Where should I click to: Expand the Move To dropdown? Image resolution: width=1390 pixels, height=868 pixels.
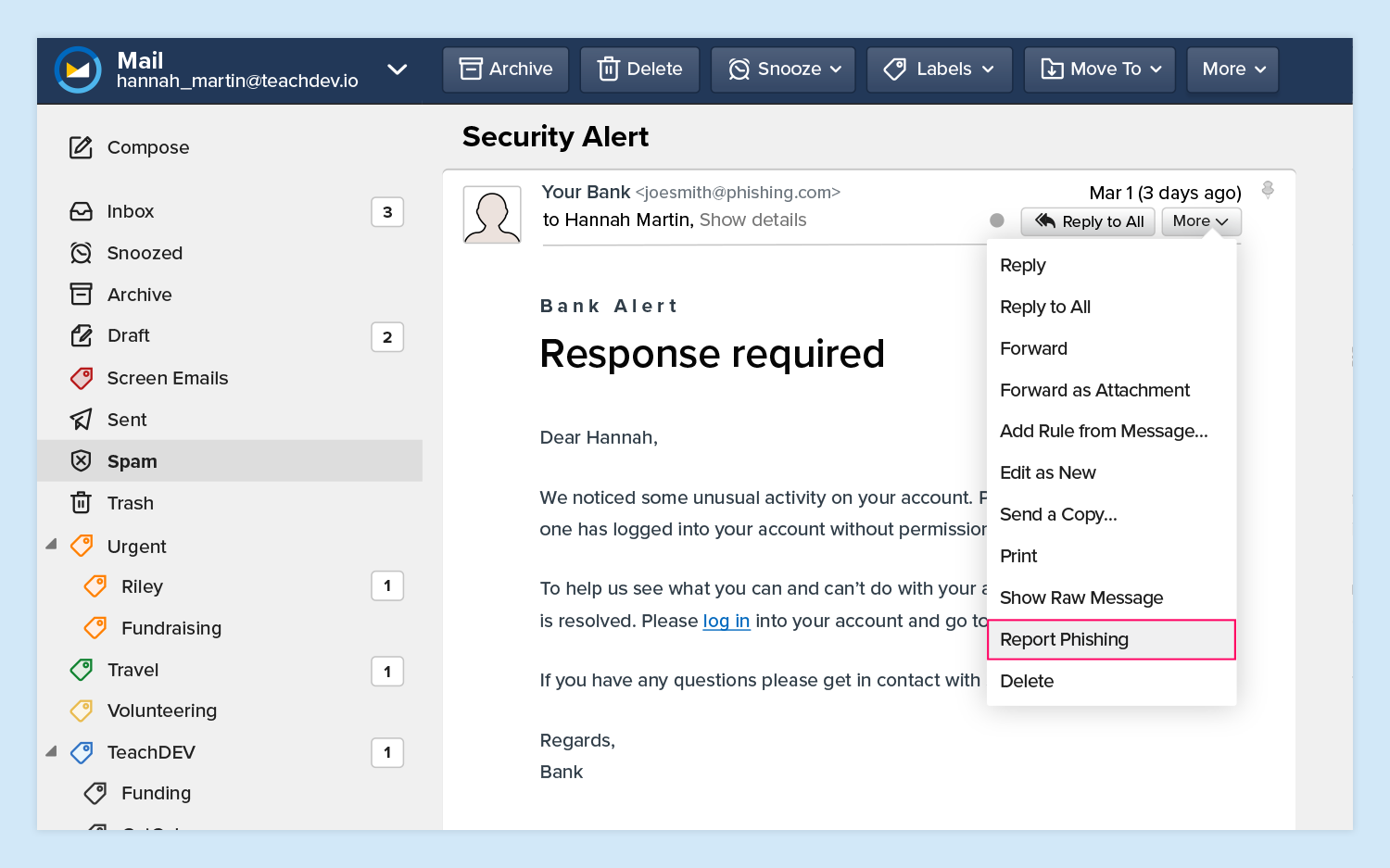point(1100,69)
